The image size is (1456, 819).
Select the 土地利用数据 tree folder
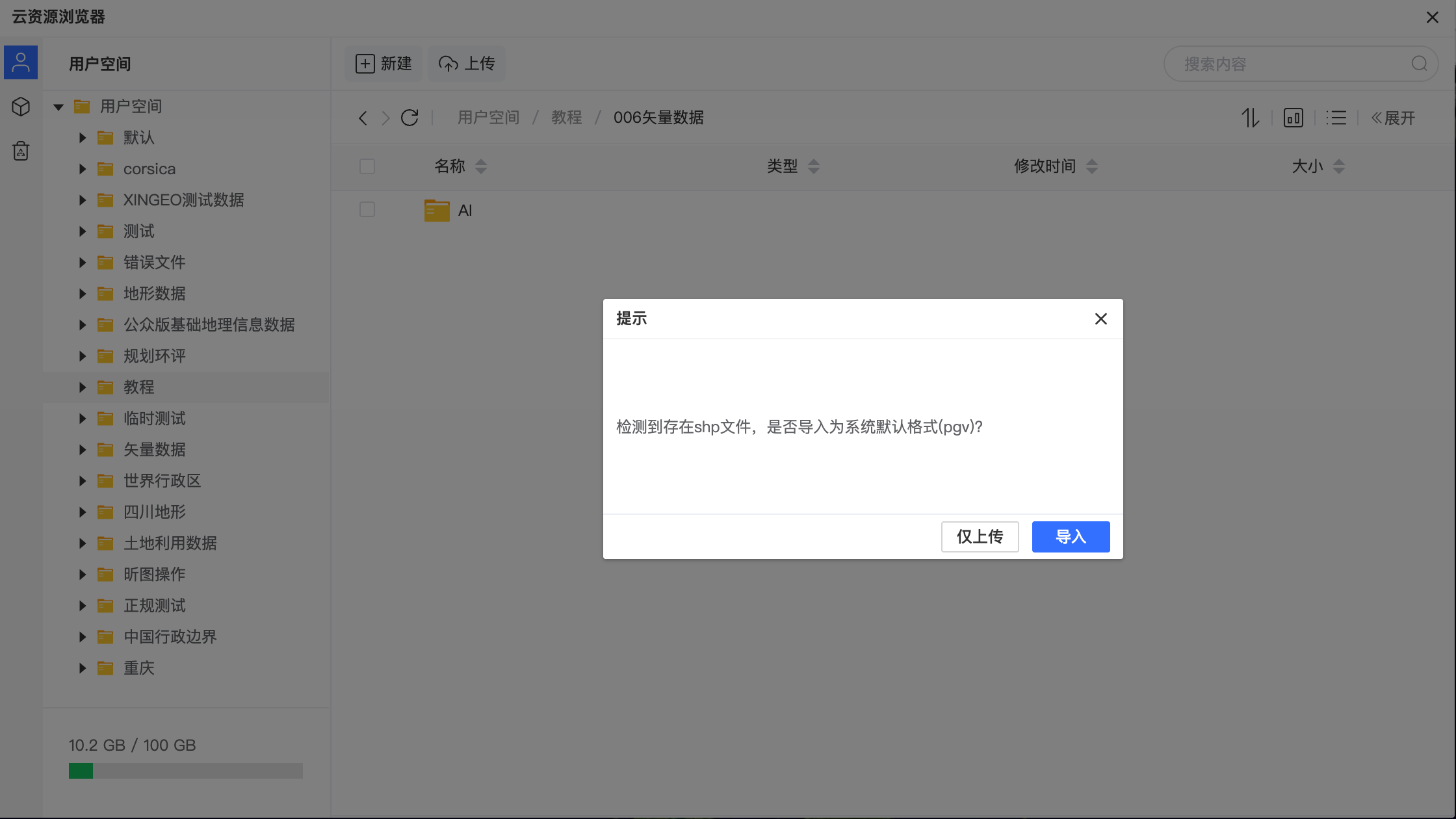(x=170, y=543)
